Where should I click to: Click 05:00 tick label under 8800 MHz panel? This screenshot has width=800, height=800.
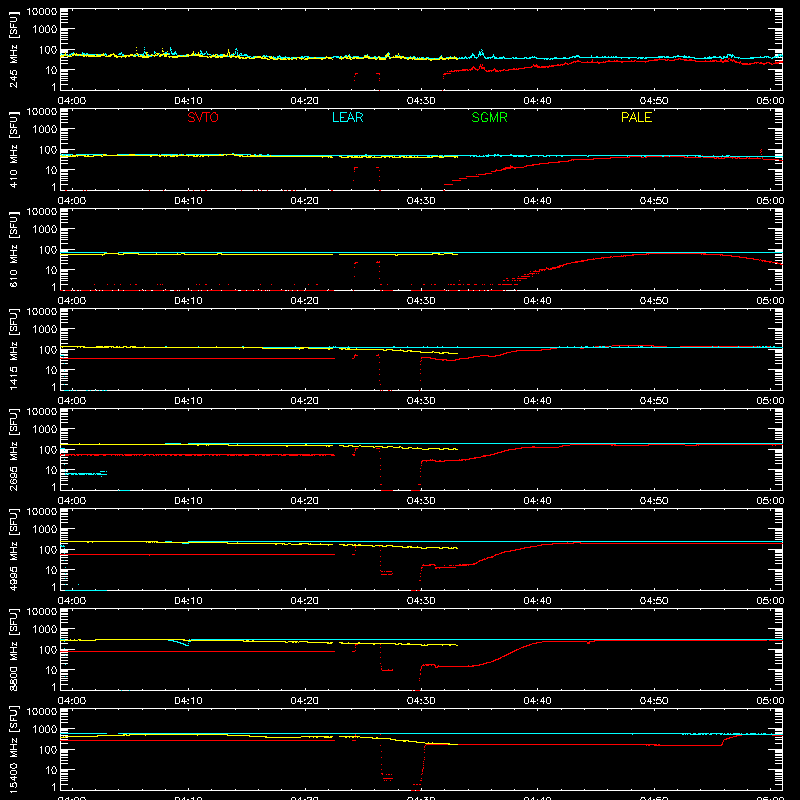pos(770,701)
